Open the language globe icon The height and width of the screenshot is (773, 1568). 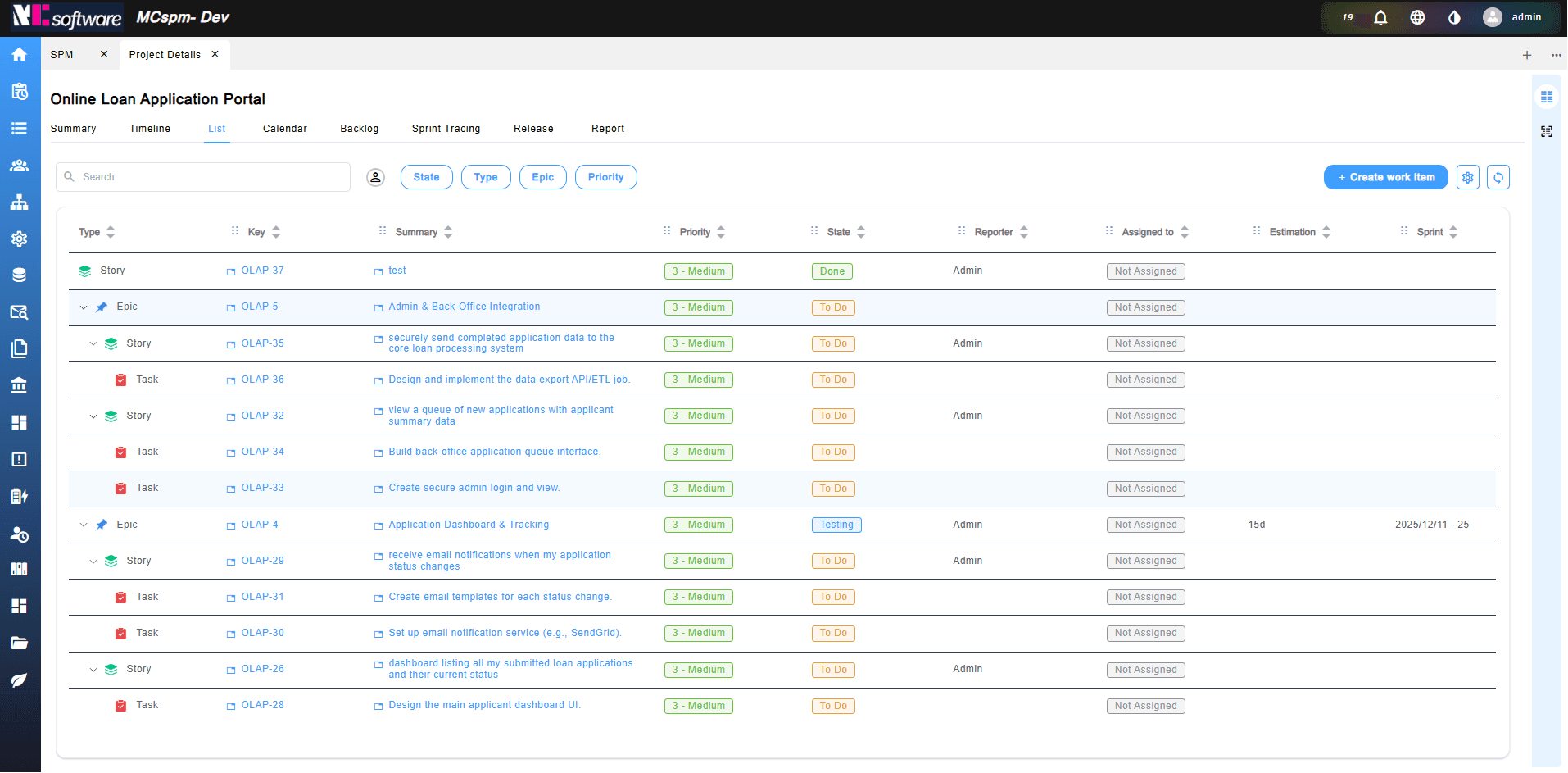click(x=1418, y=17)
